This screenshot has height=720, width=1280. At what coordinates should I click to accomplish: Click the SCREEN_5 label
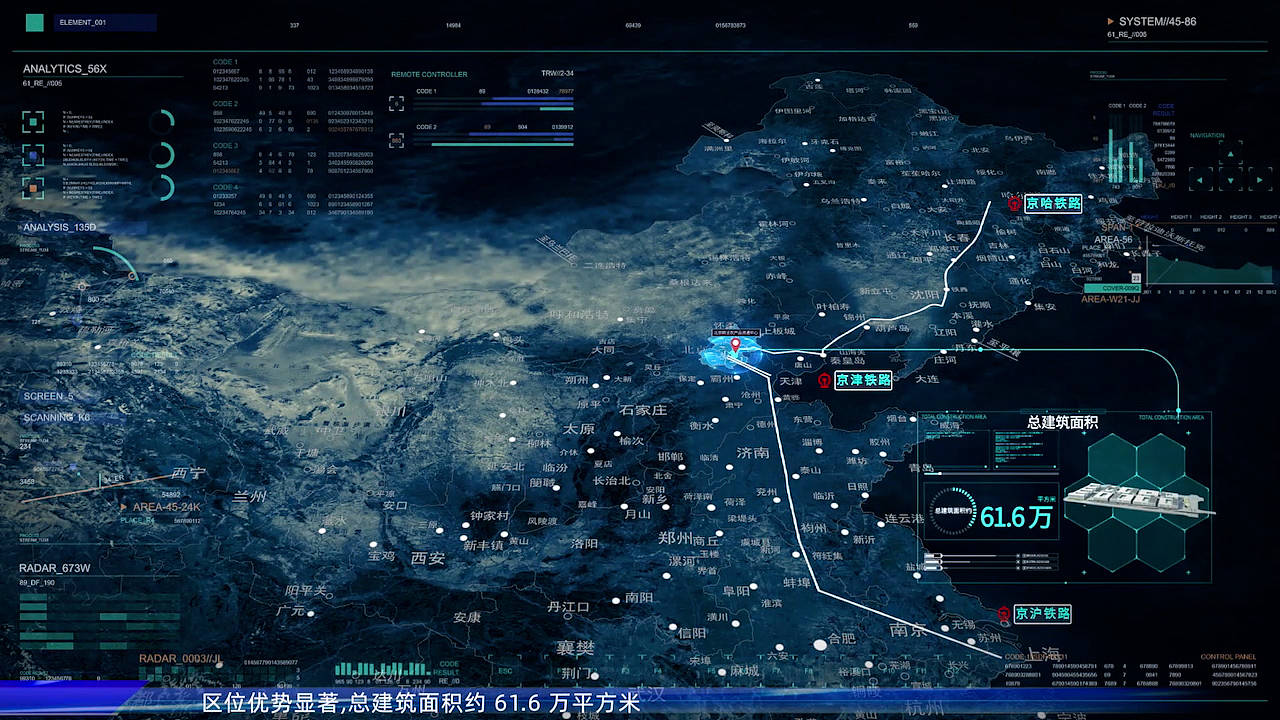(x=48, y=396)
